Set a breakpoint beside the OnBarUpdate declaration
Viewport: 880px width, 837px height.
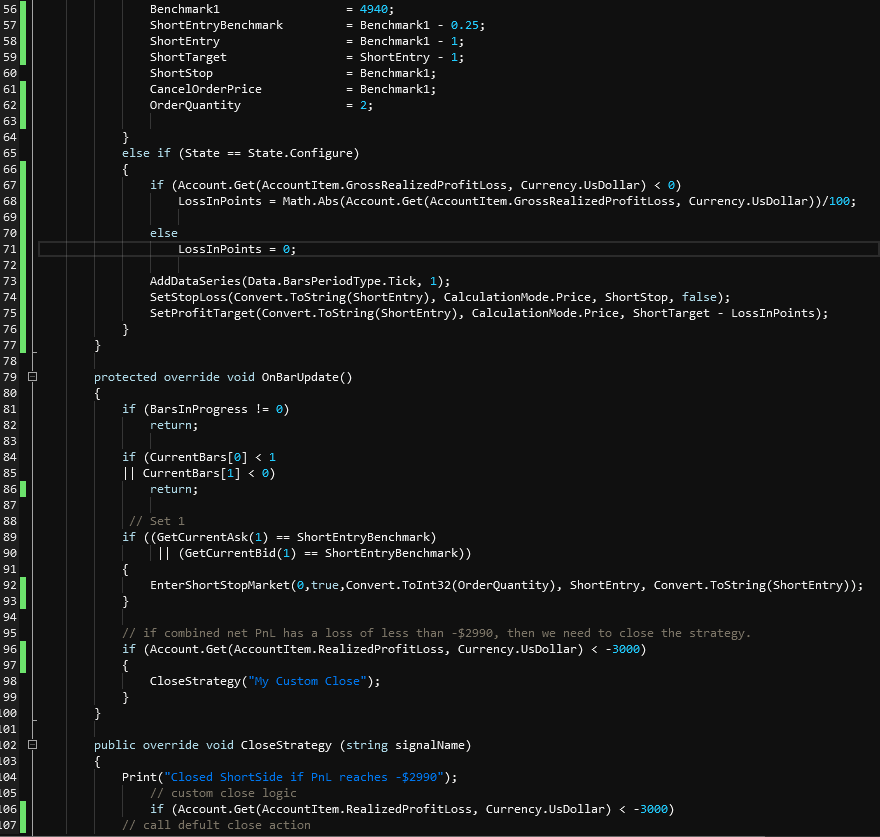pyautogui.click(x=8, y=377)
